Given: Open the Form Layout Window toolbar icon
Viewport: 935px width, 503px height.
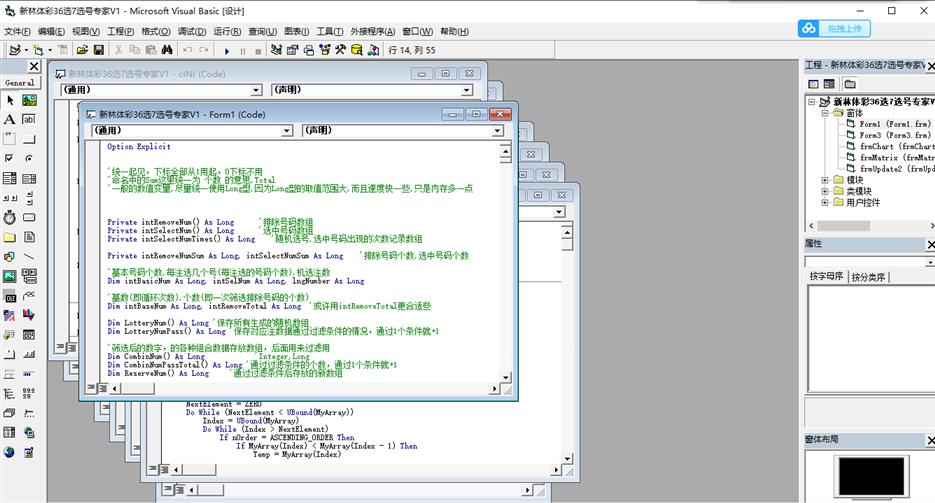Looking at the screenshot, I should [x=308, y=50].
